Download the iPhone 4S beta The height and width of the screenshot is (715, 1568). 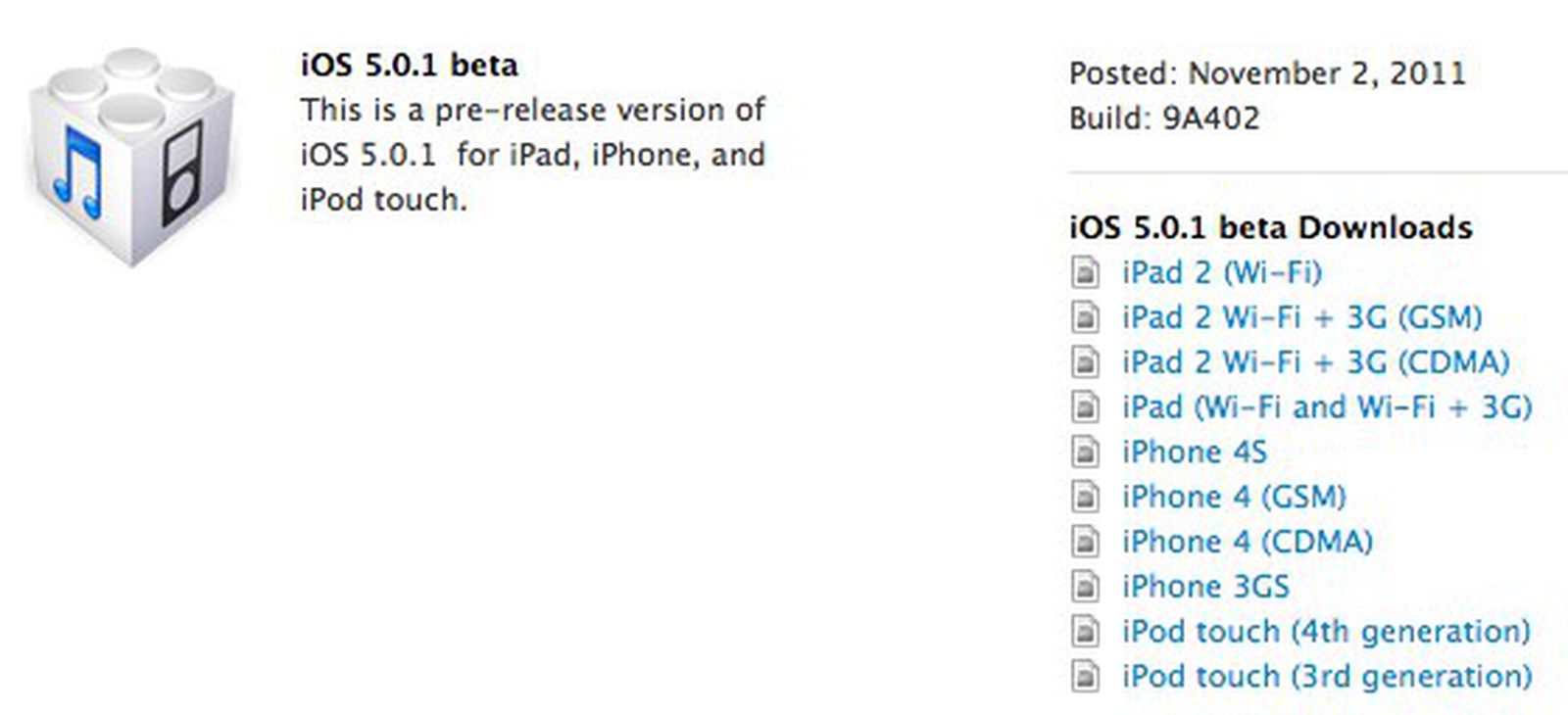tap(1194, 452)
